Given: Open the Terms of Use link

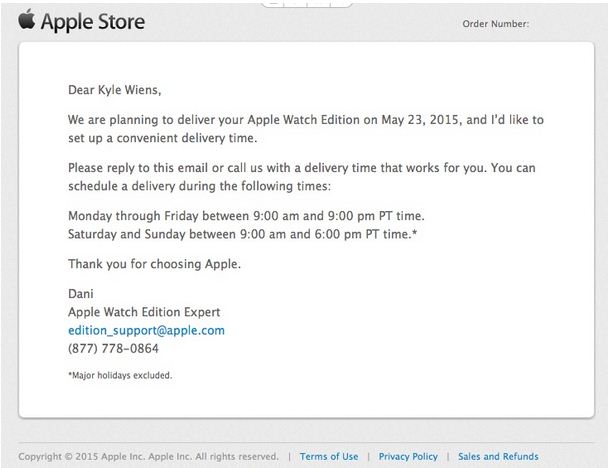Looking at the screenshot, I should [x=329, y=456].
